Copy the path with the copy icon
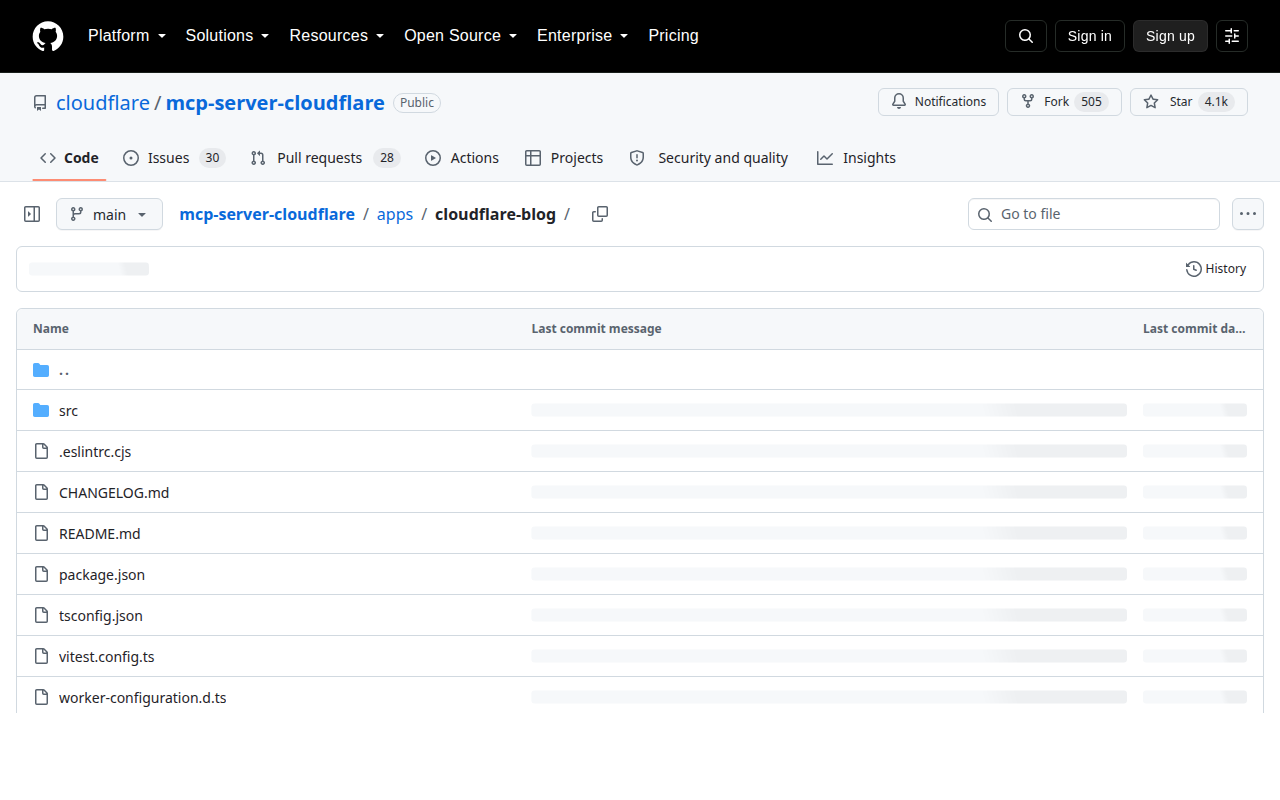This screenshot has height=800, width=1280. coord(600,214)
